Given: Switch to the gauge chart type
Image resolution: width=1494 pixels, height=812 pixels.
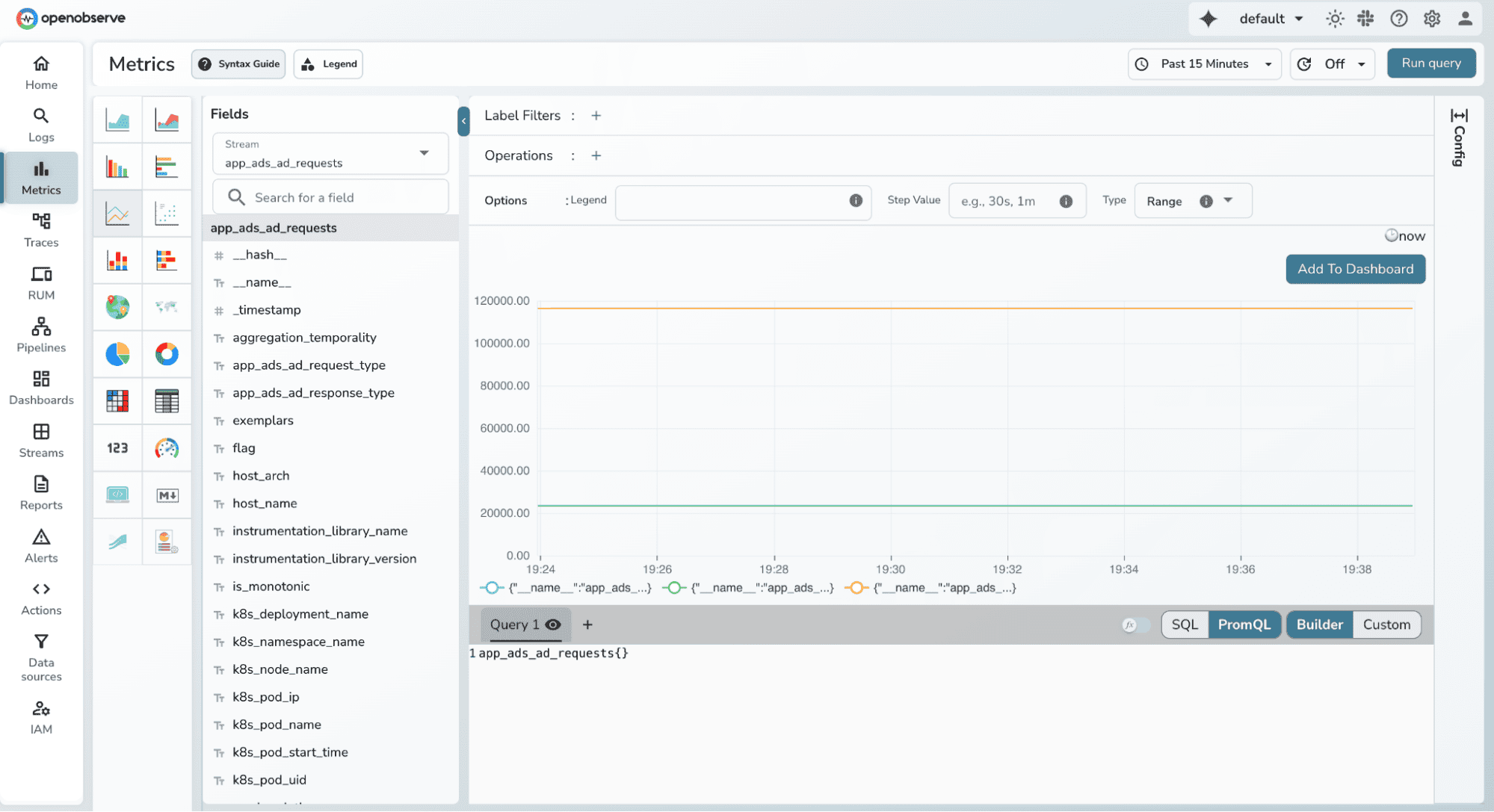Looking at the screenshot, I should [167, 448].
